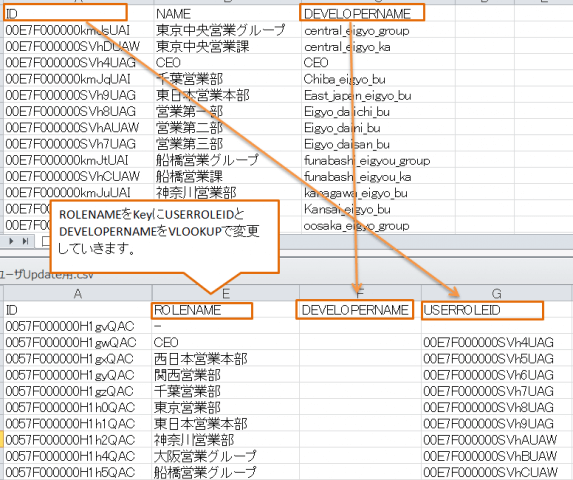Select column E header in lower sheet
Viewport: 573px width, 480px height.
click(225, 294)
